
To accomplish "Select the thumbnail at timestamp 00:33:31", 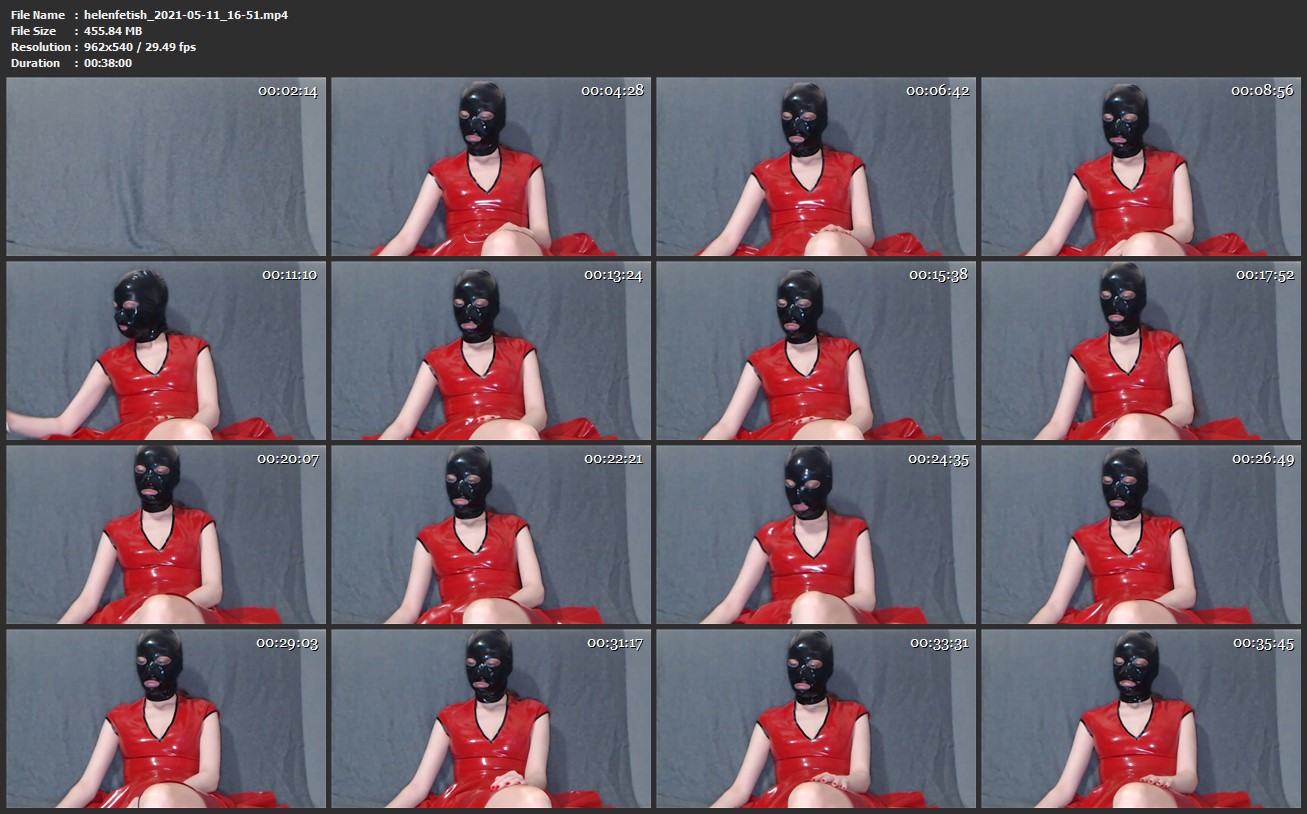I will pos(816,719).
